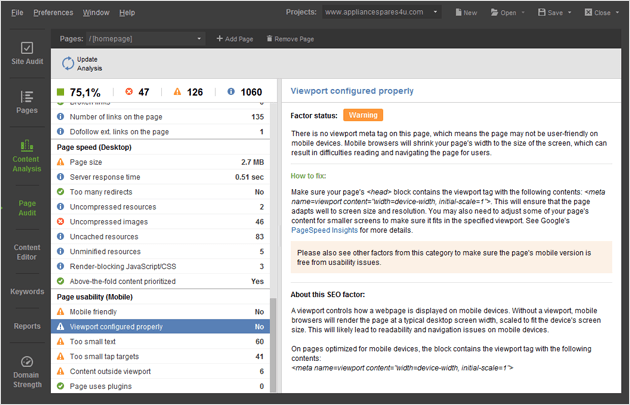Click Remove Page in the toolbar

click(x=290, y=39)
